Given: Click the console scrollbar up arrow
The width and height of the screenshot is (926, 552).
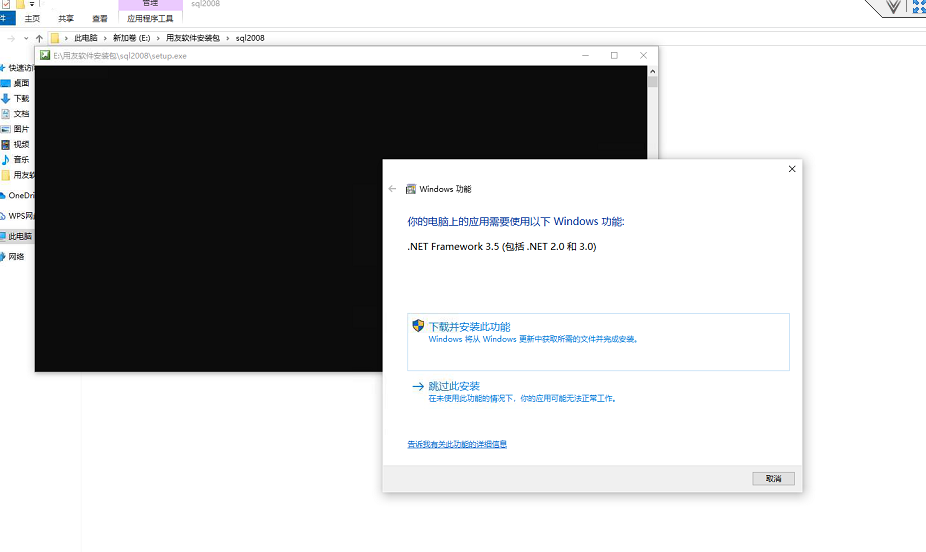Looking at the screenshot, I should coord(653,71).
